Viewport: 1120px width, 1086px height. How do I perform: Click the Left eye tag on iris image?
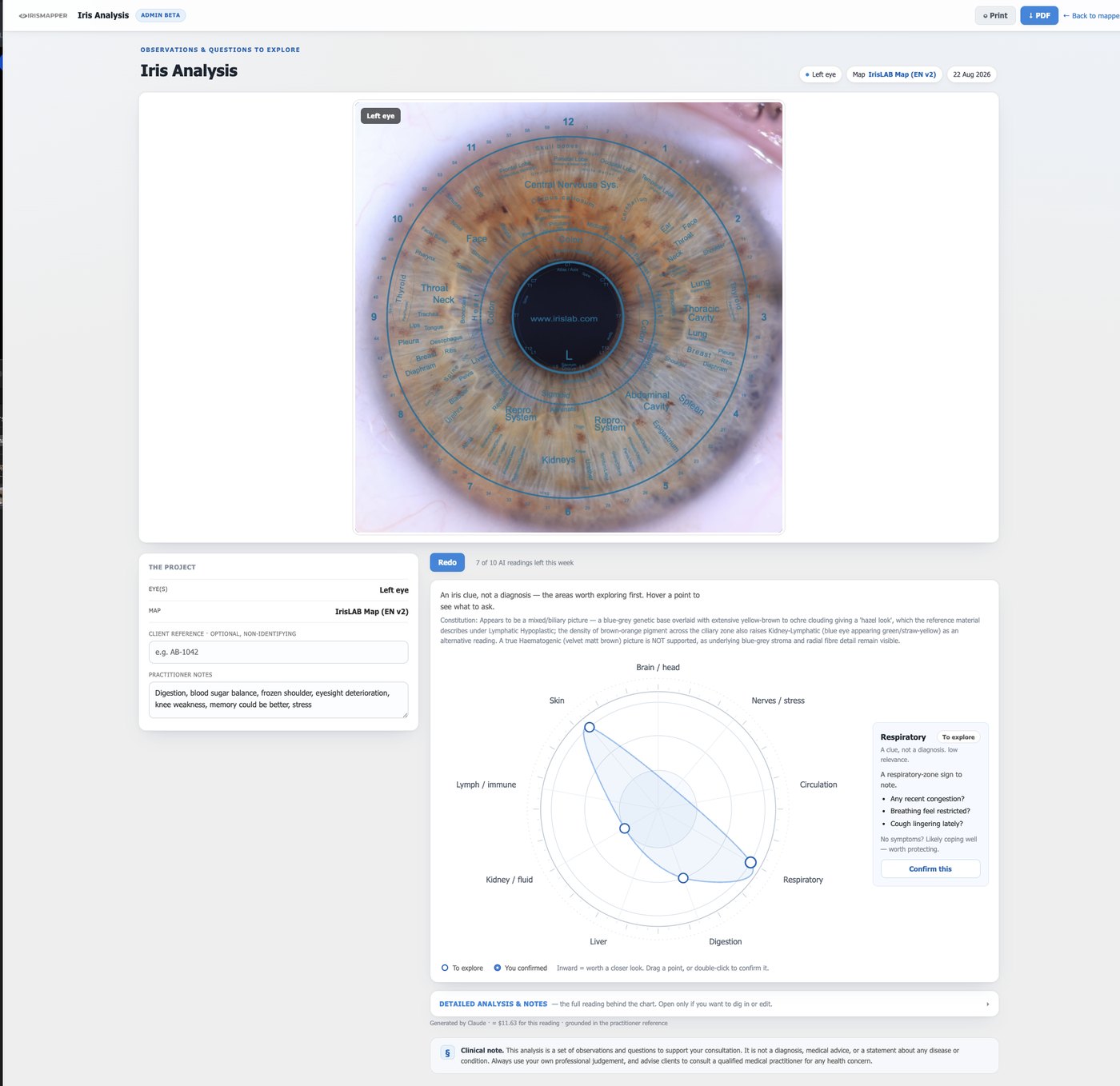[381, 116]
